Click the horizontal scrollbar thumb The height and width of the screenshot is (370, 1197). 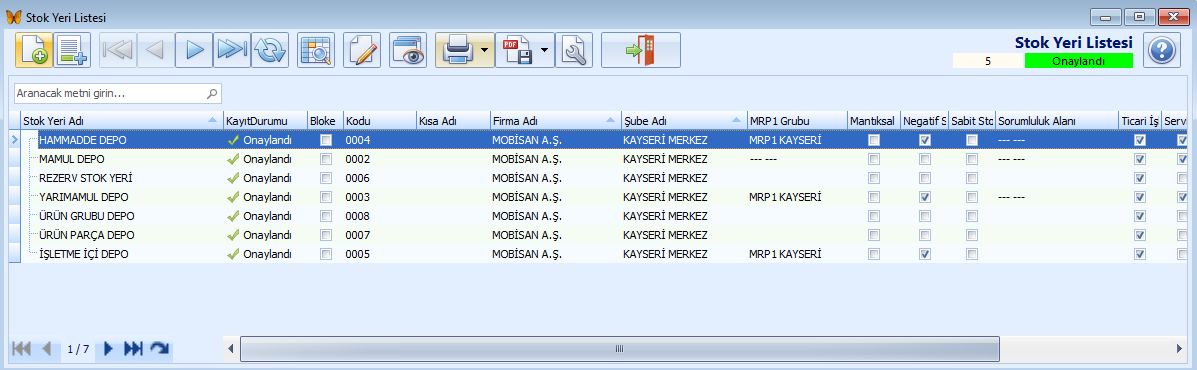620,349
